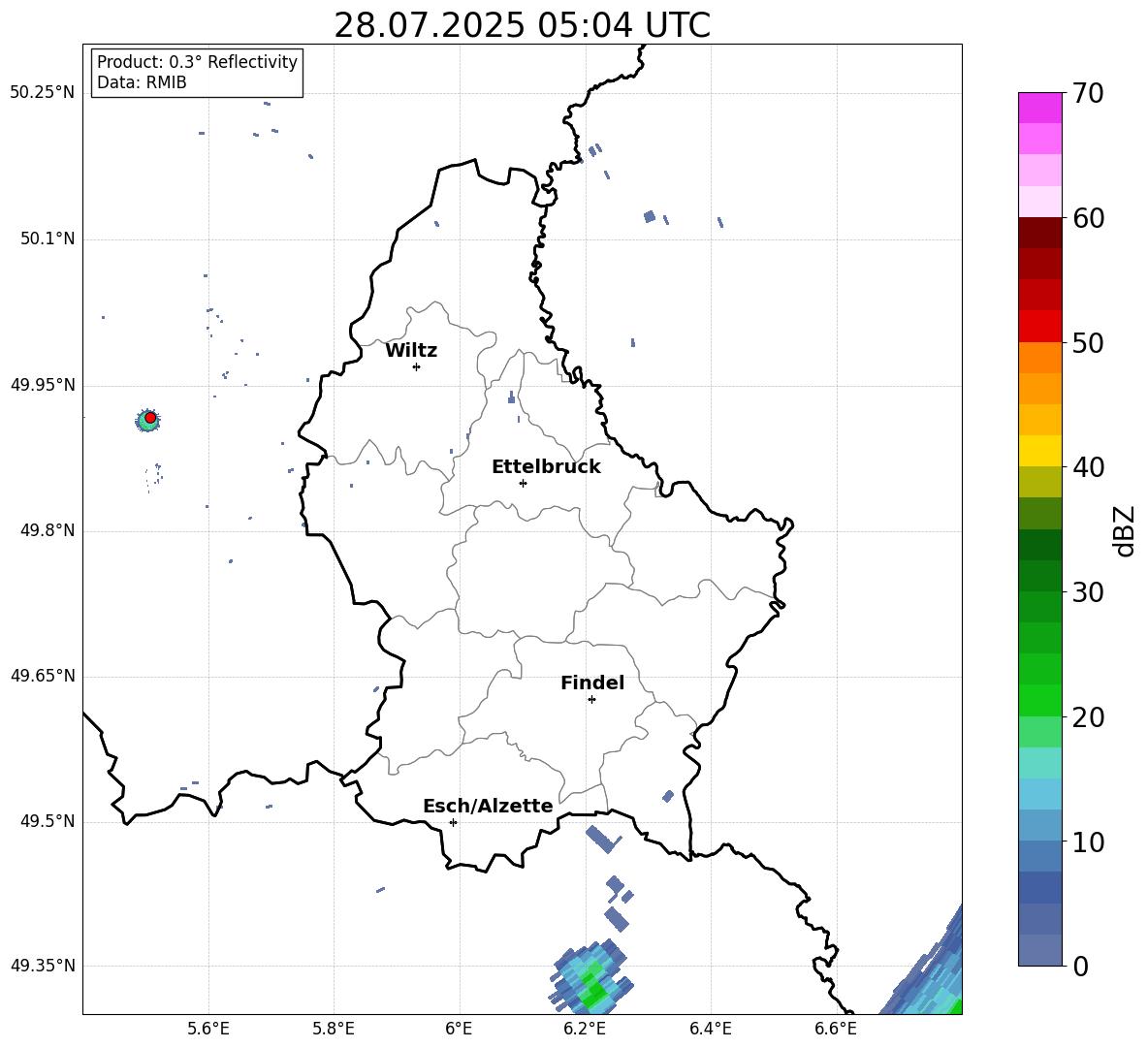Click the 49.65°N latitude label
Screen dimensions: 1148x1048
point(43,676)
